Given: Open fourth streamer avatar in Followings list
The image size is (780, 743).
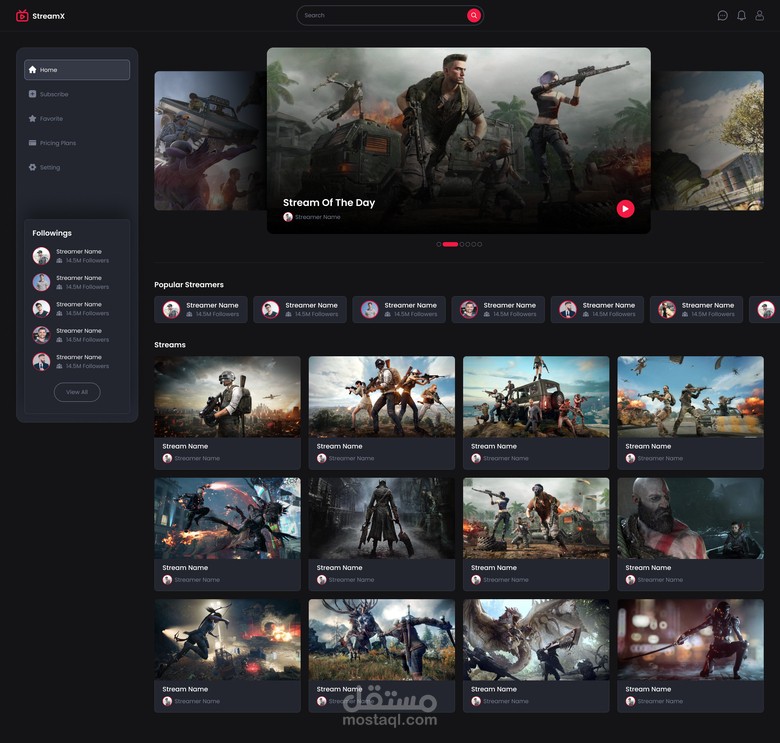Looking at the screenshot, I should (41, 335).
